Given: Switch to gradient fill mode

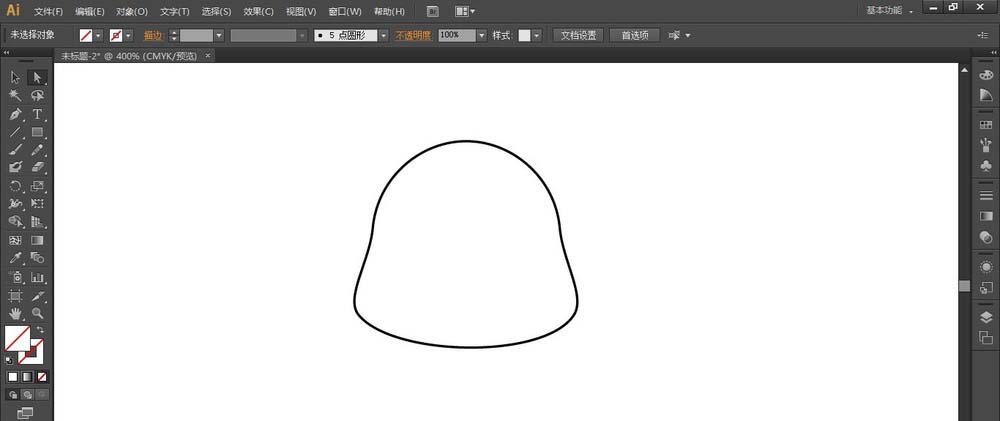Looking at the screenshot, I should point(27,377).
